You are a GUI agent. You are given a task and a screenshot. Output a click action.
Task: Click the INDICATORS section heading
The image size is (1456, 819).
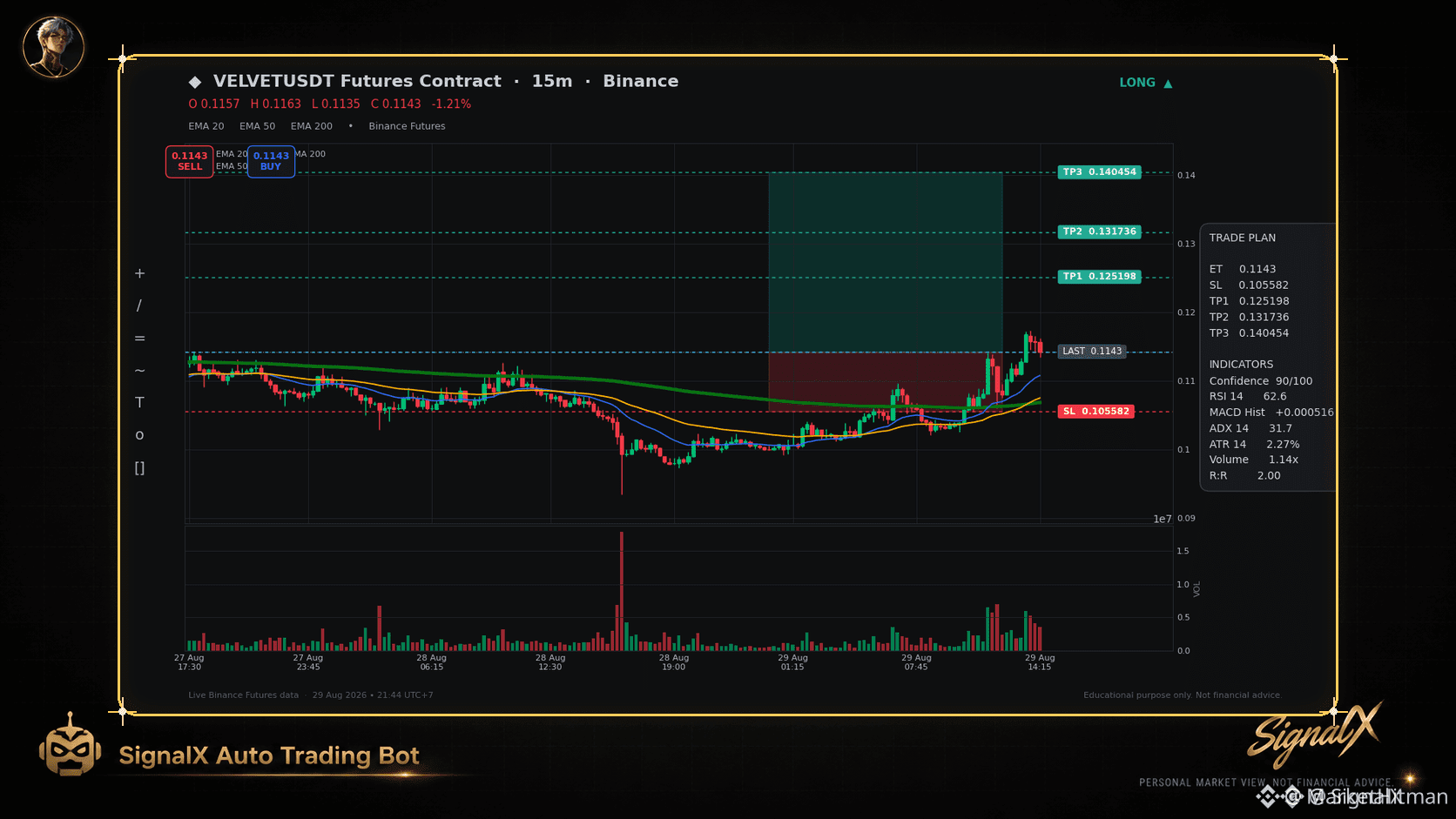click(x=1241, y=365)
